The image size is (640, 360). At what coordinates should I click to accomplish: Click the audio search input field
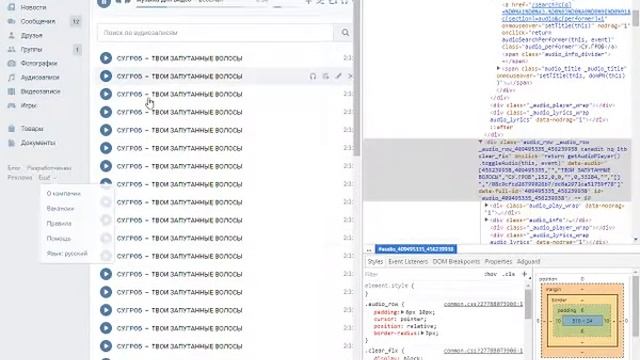[216, 33]
